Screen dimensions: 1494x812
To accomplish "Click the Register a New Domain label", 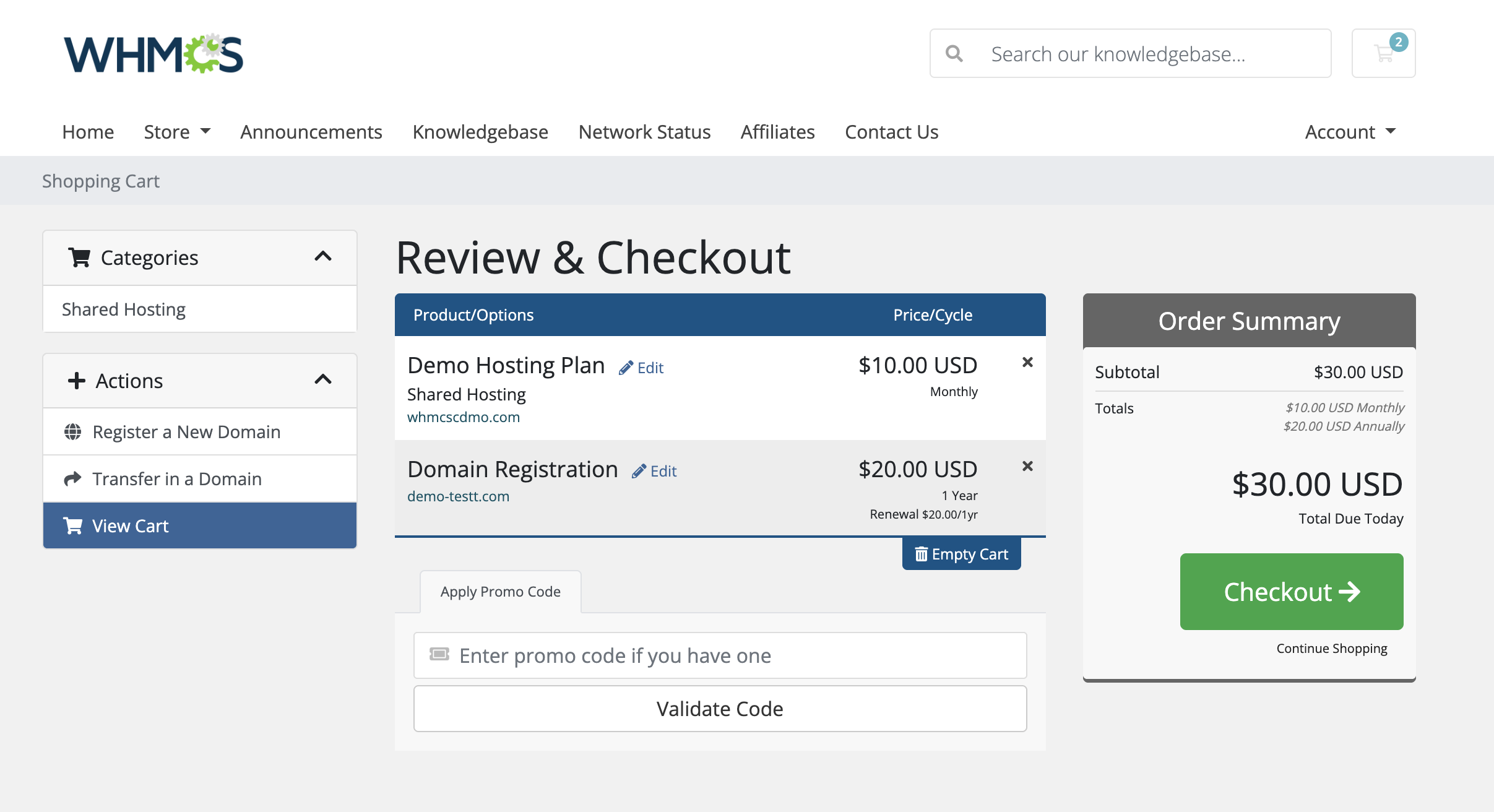I will 186,431.
